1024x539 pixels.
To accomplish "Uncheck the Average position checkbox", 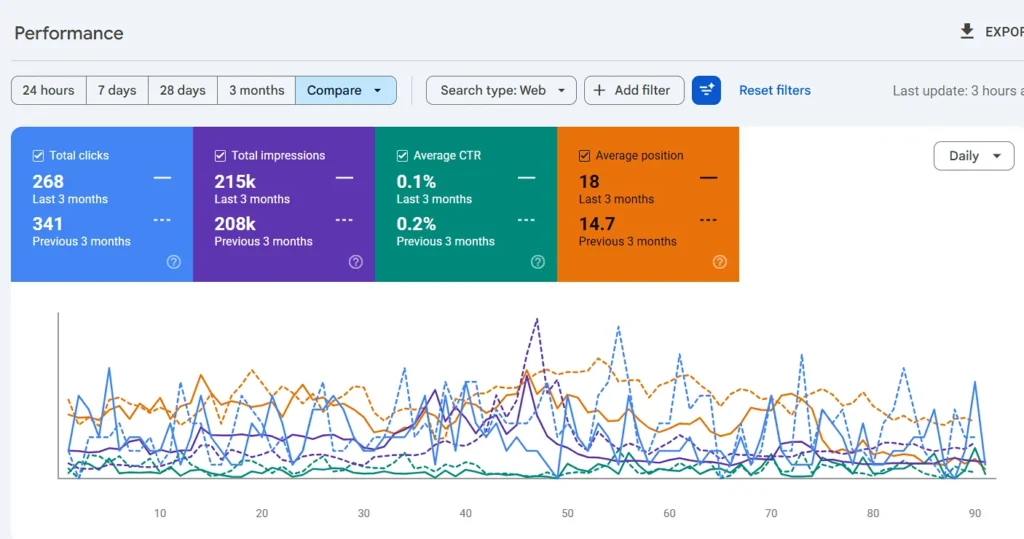I will coord(584,155).
